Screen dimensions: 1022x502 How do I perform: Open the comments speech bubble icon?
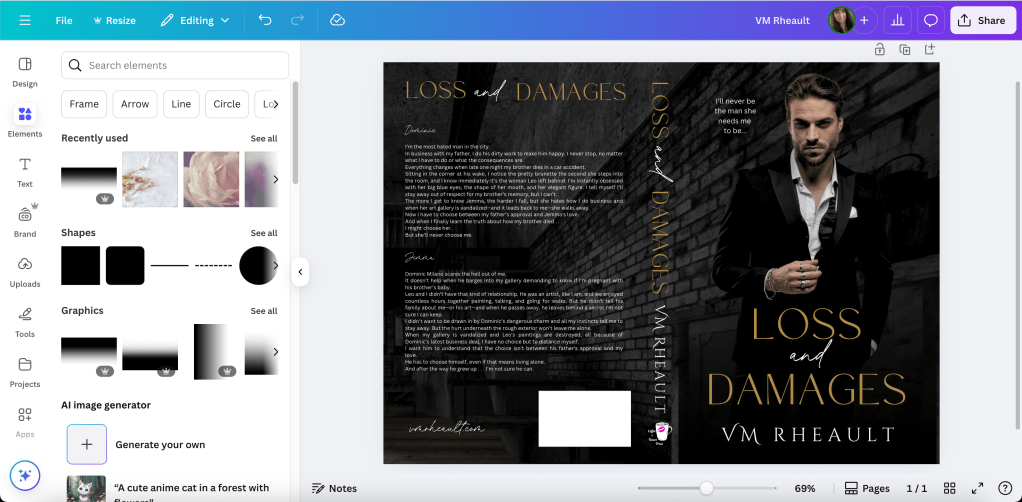click(930, 20)
